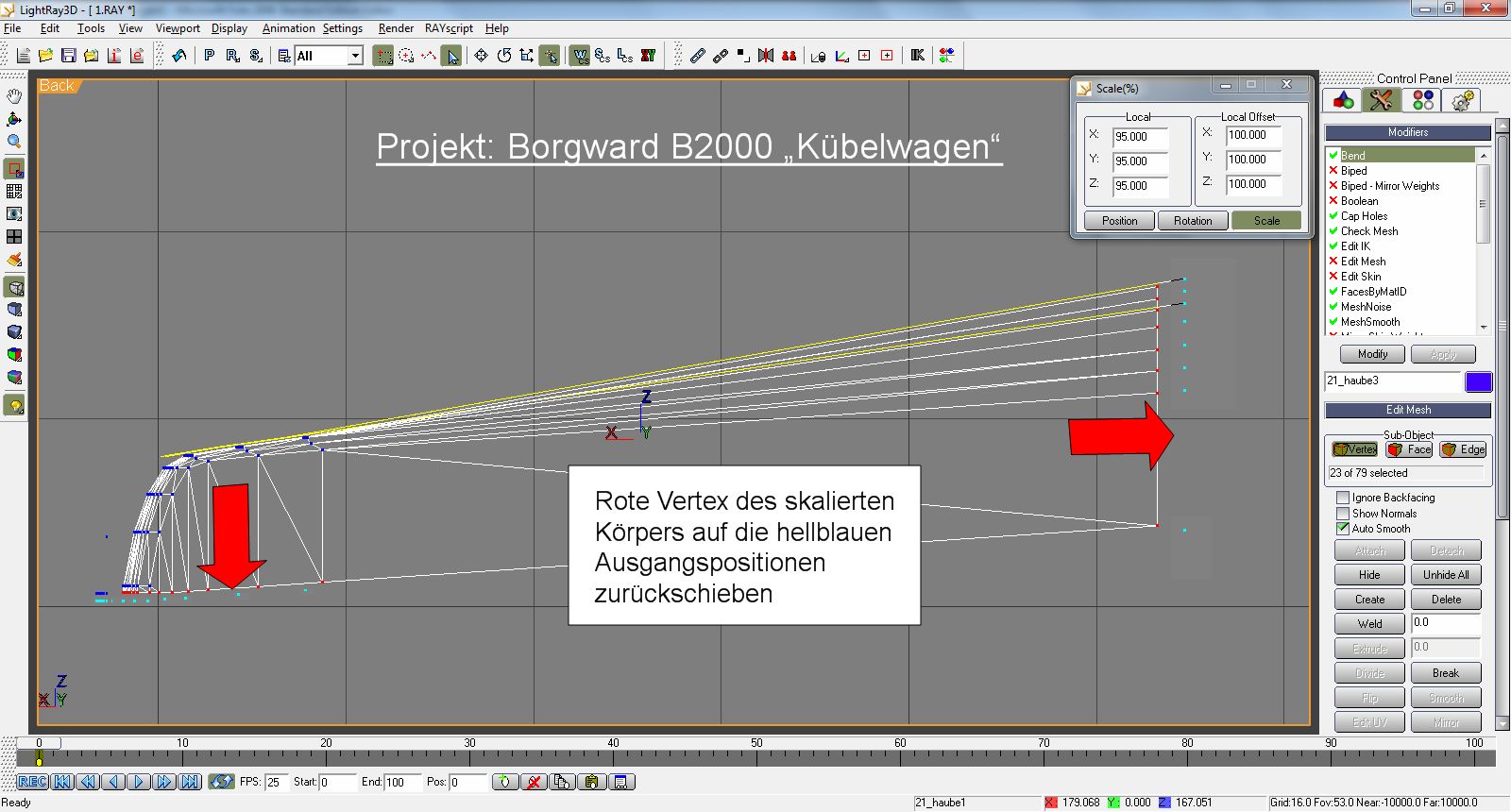Select Edge sub-object mode
Image resolution: width=1511 pixels, height=812 pixels.
click(1463, 449)
